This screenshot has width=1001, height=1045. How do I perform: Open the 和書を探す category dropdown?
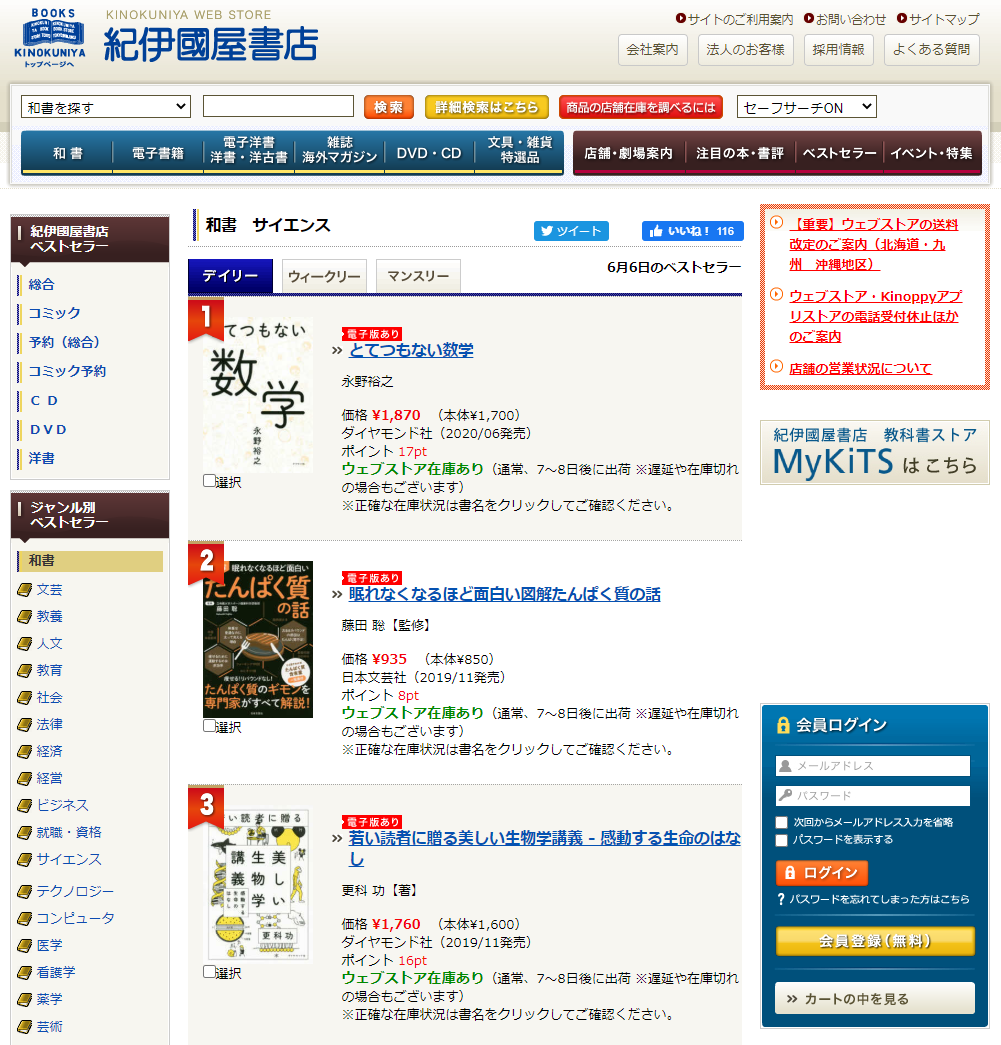pos(106,107)
